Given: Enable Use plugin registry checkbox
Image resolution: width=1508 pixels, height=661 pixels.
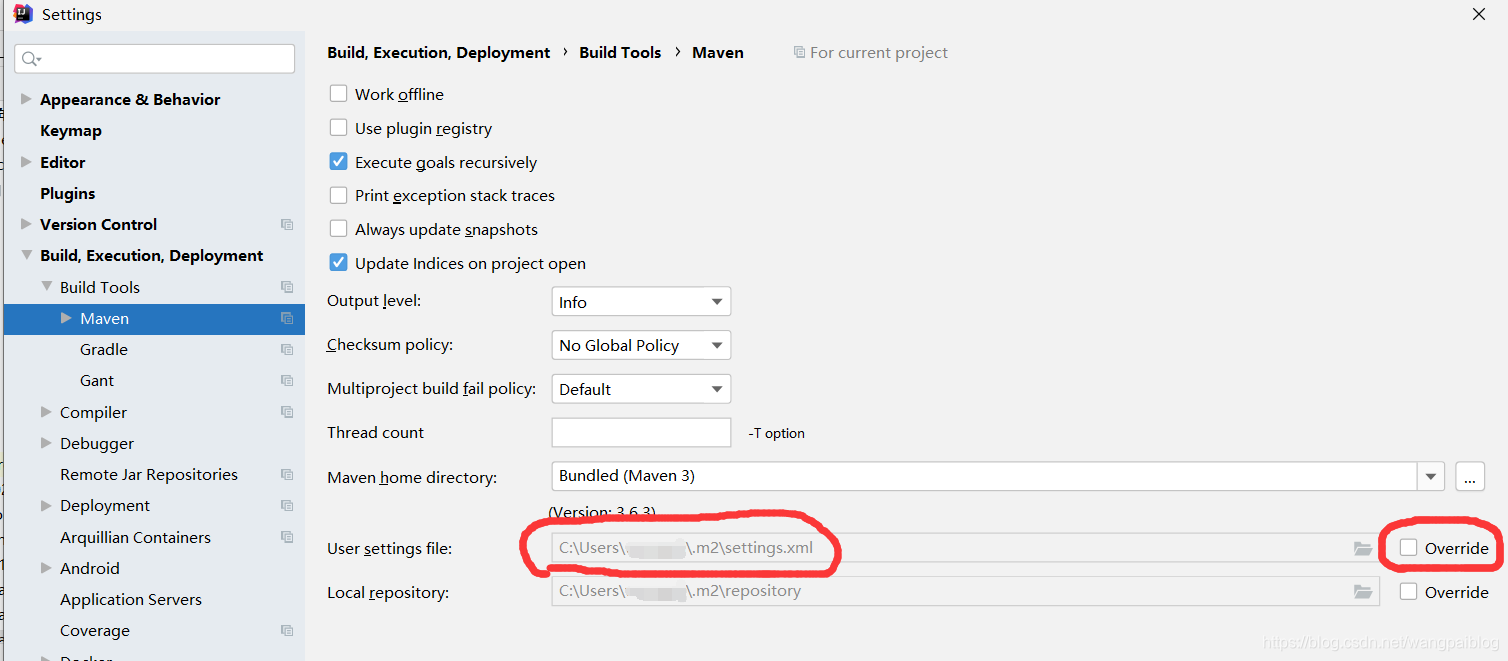Looking at the screenshot, I should [339, 128].
